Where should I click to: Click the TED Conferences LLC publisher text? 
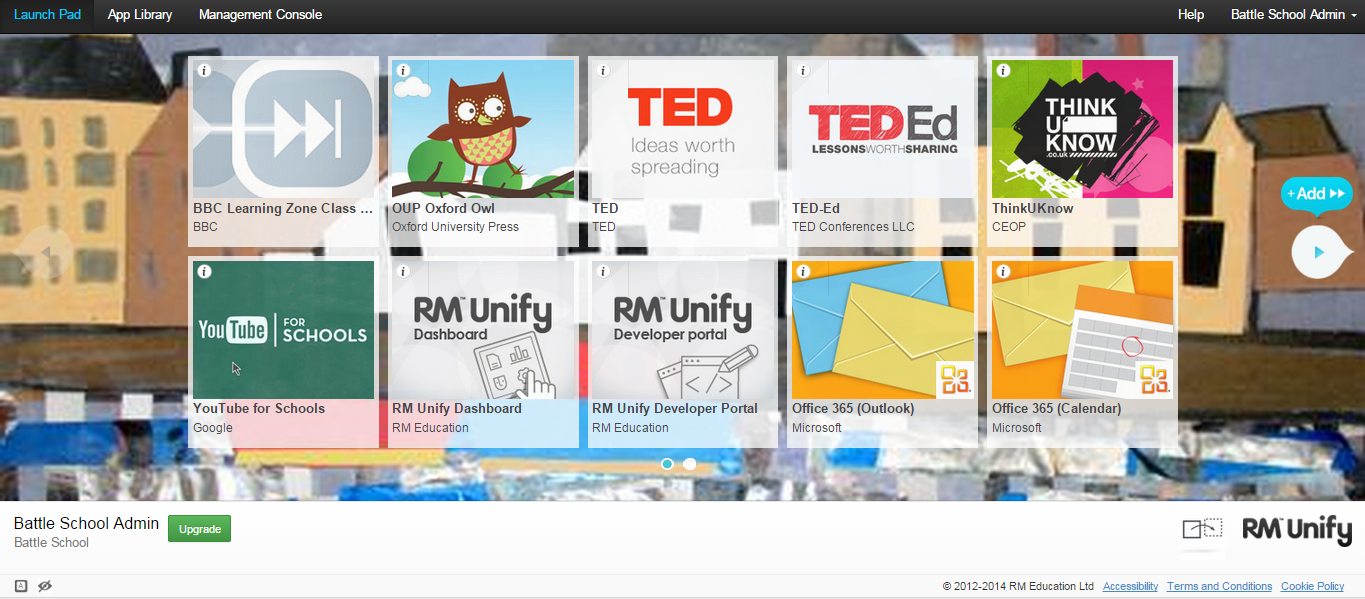tap(853, 227)
